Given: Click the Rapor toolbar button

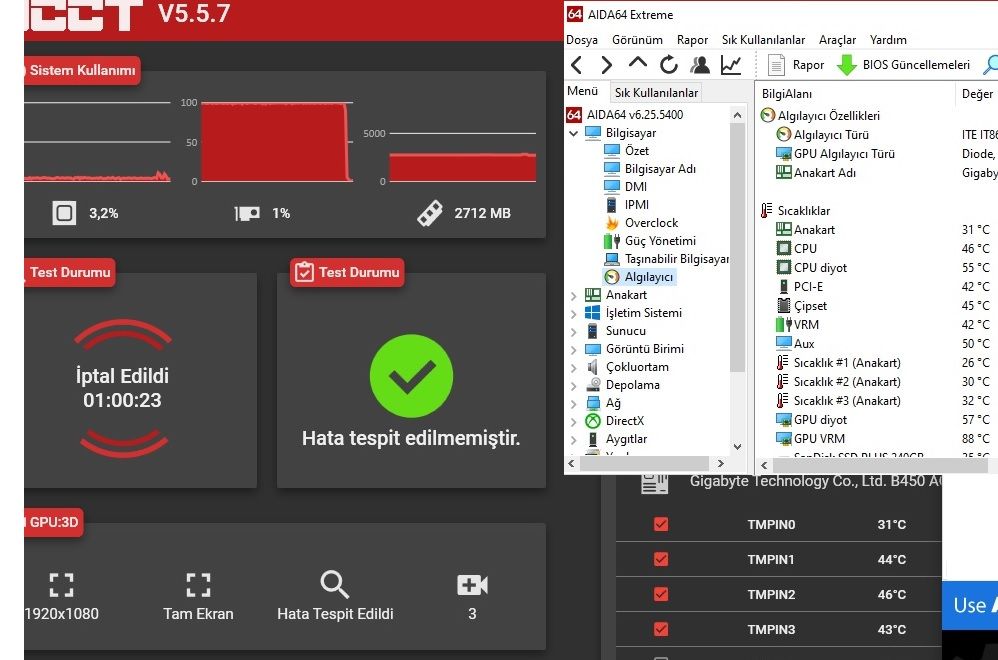Looking at the screenshot, I should (x=796, y=65).
